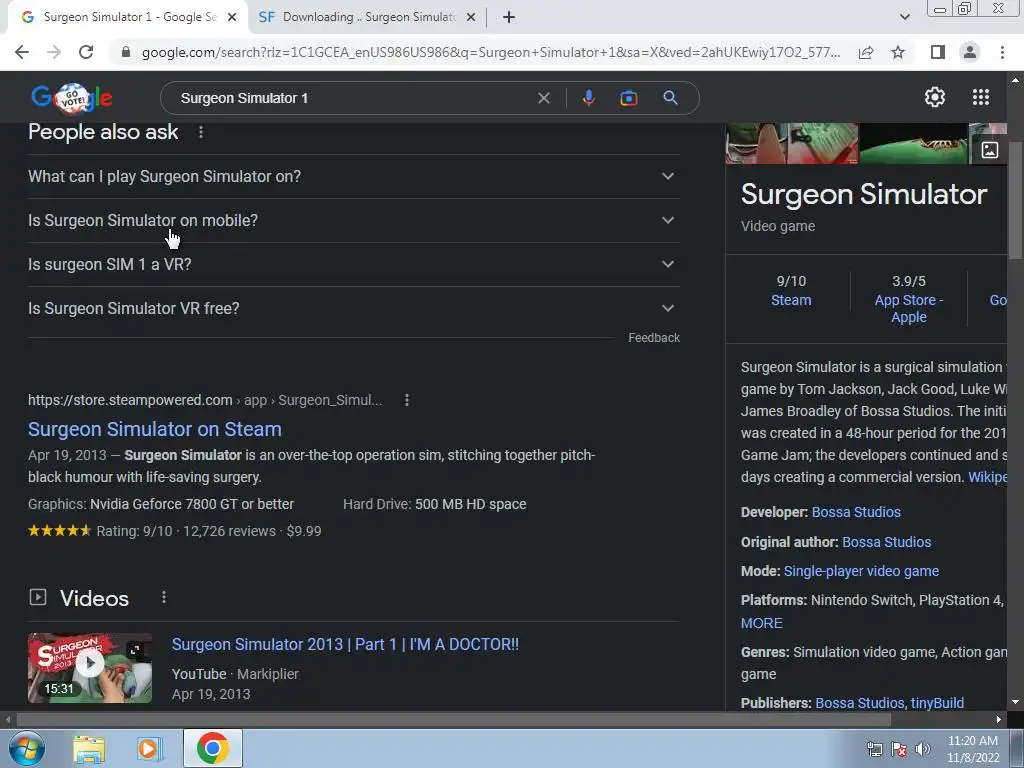Click the Surgeon Simulator 1 search field

(353, 98)
